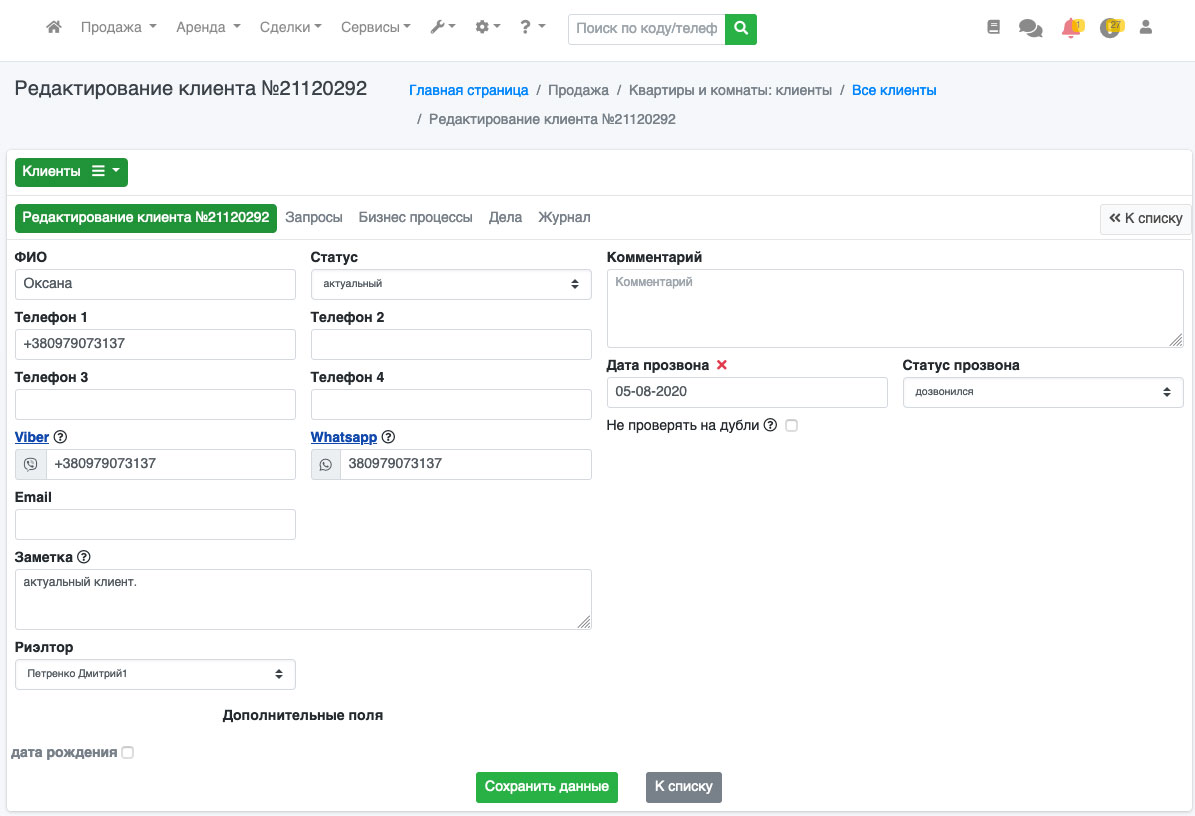Open the book documentation icon
This screenshot has height=816, width=1195.
(x=993, y=28)
